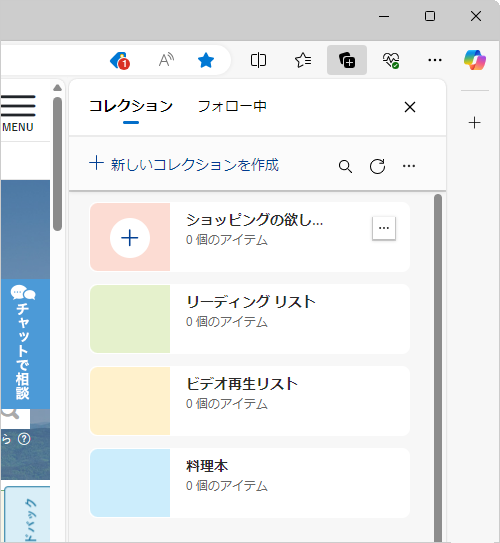
Task: Minimize the browser window
Action: coord(384,16)
